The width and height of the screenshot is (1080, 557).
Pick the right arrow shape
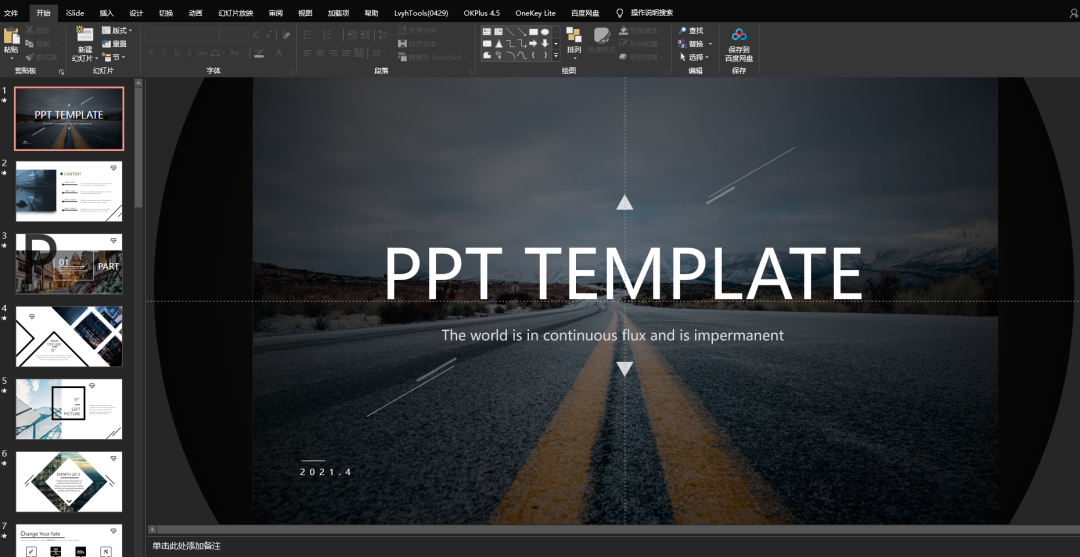click(x=533, y=43)
